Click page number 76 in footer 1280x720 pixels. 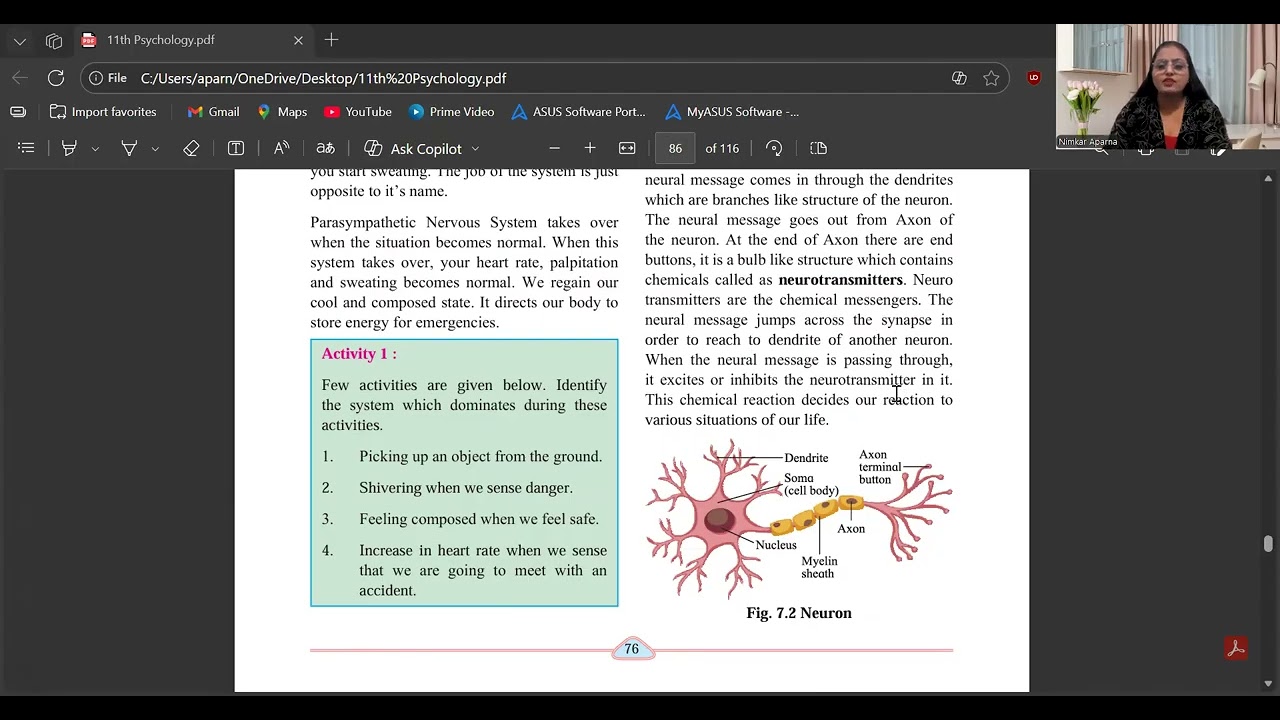tap(631, 649)
